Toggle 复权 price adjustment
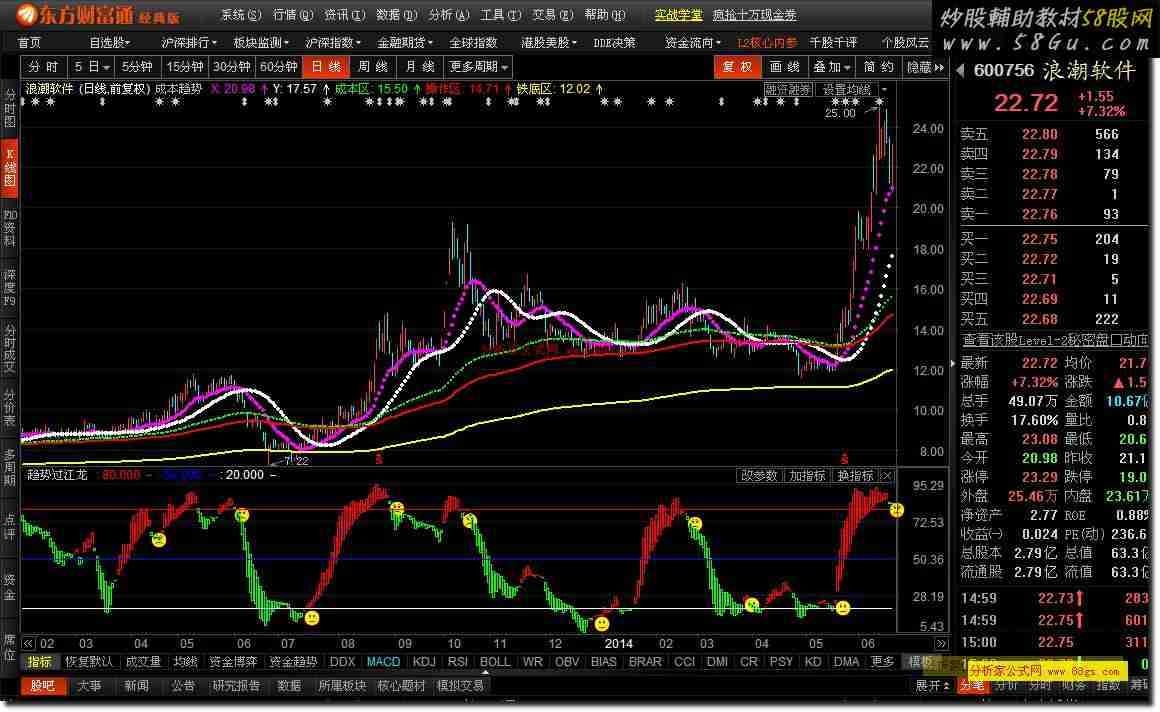 tap(737, 67)
